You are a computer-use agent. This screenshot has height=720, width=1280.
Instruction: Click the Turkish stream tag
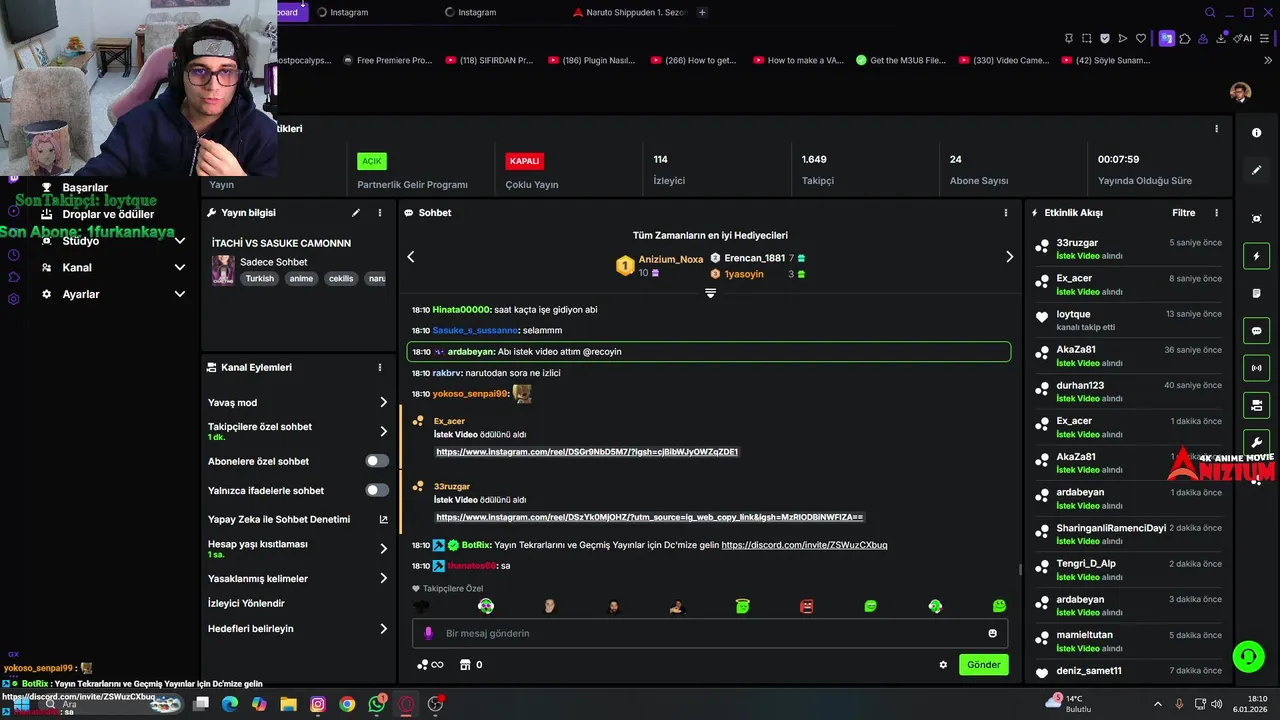pos(259,279)
